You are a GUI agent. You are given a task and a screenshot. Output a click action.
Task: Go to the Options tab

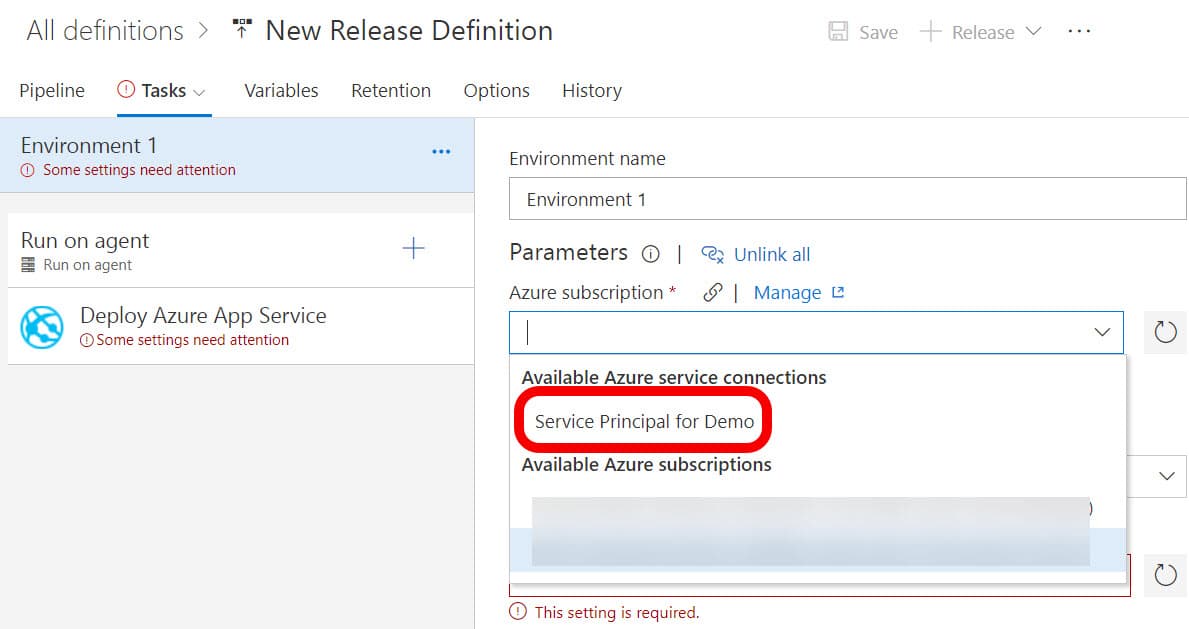coord(496,90)
